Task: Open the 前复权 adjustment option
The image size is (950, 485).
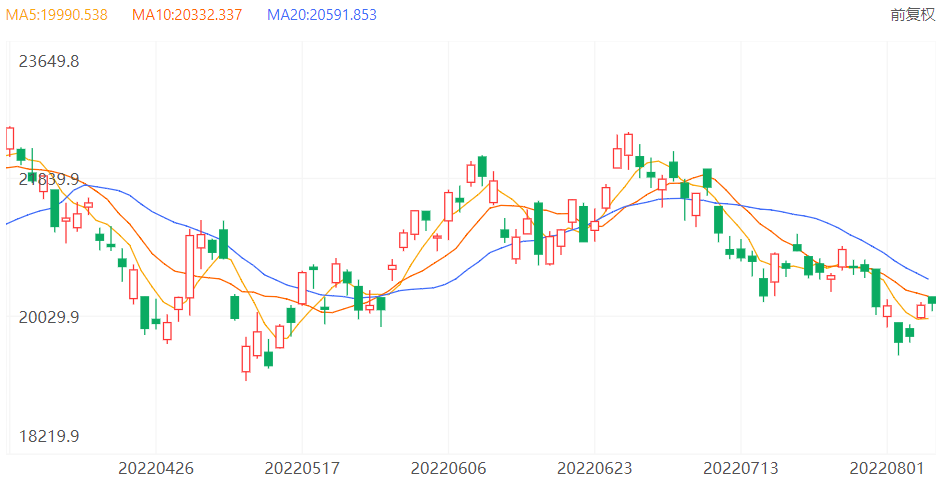Action: click(913, 15)
